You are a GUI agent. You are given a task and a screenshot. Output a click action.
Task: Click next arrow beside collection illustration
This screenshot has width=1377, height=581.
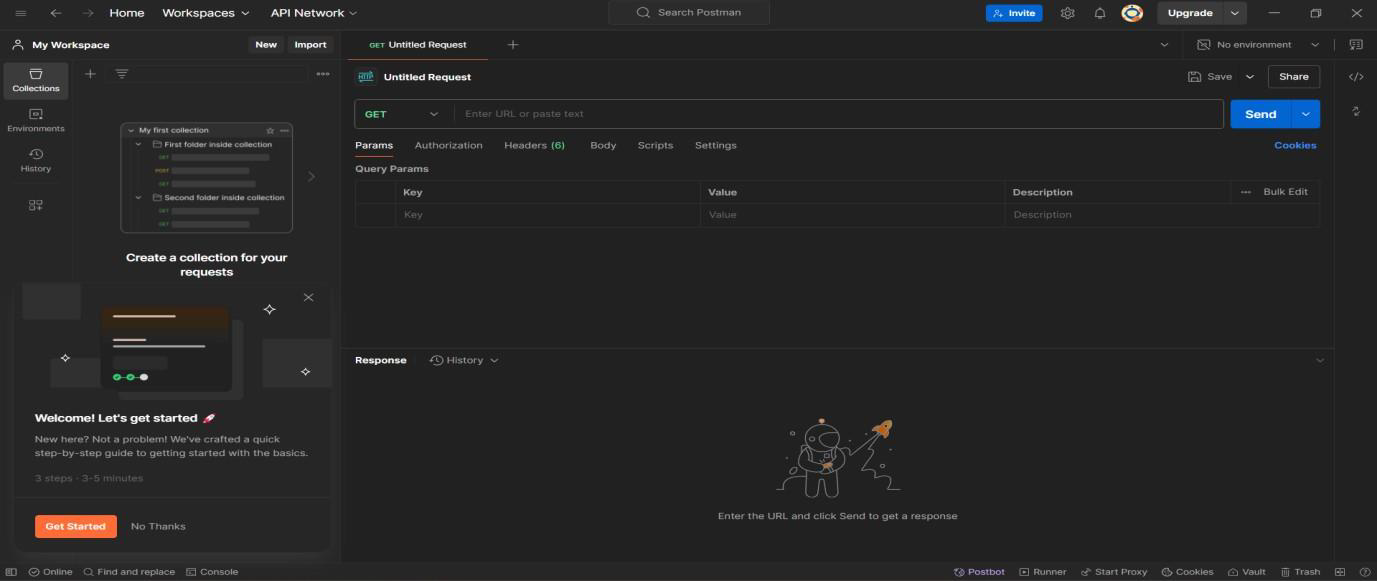coord(311,177)
